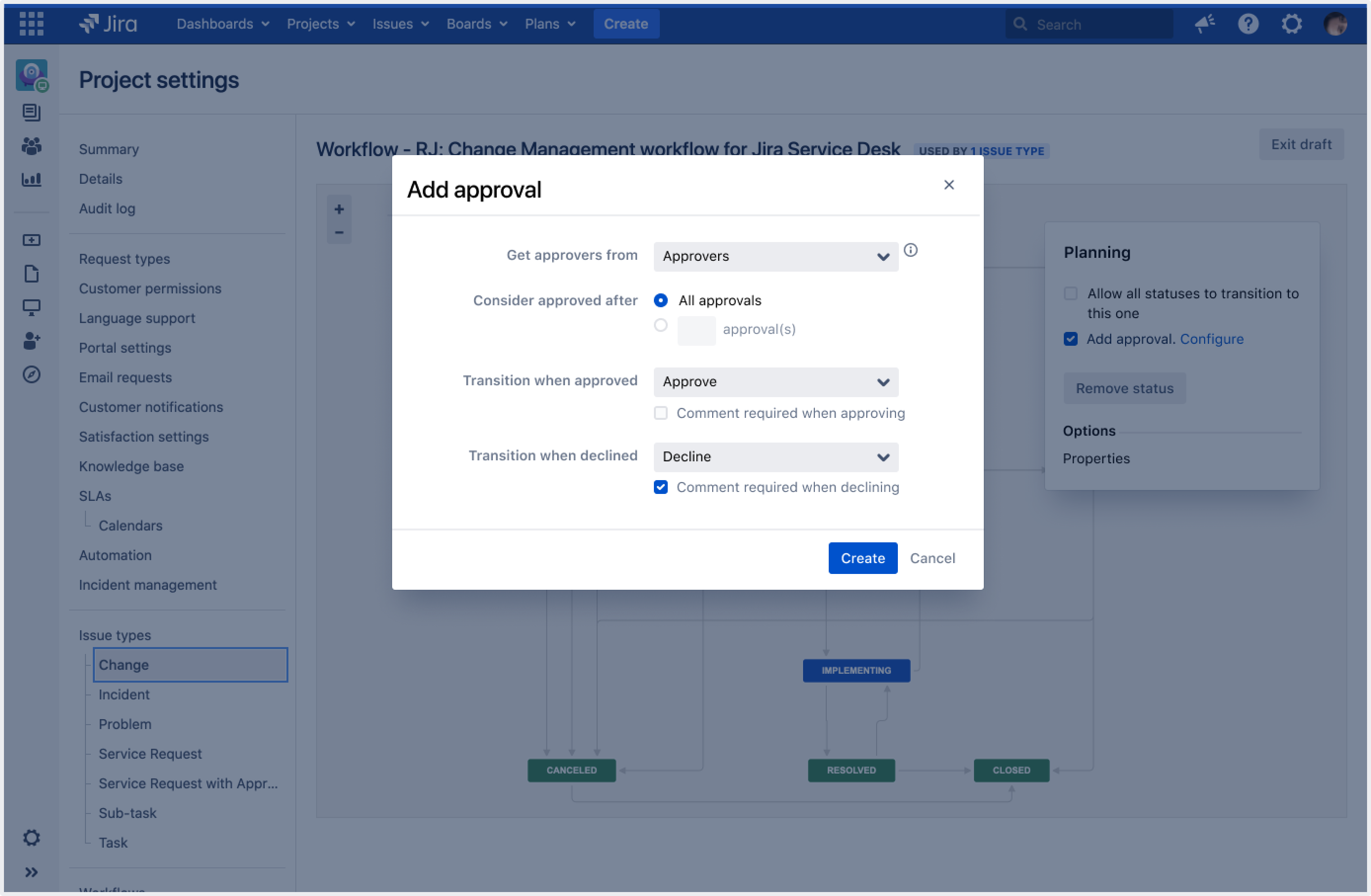Select the All approvals radio button

(x=660, y=300)
